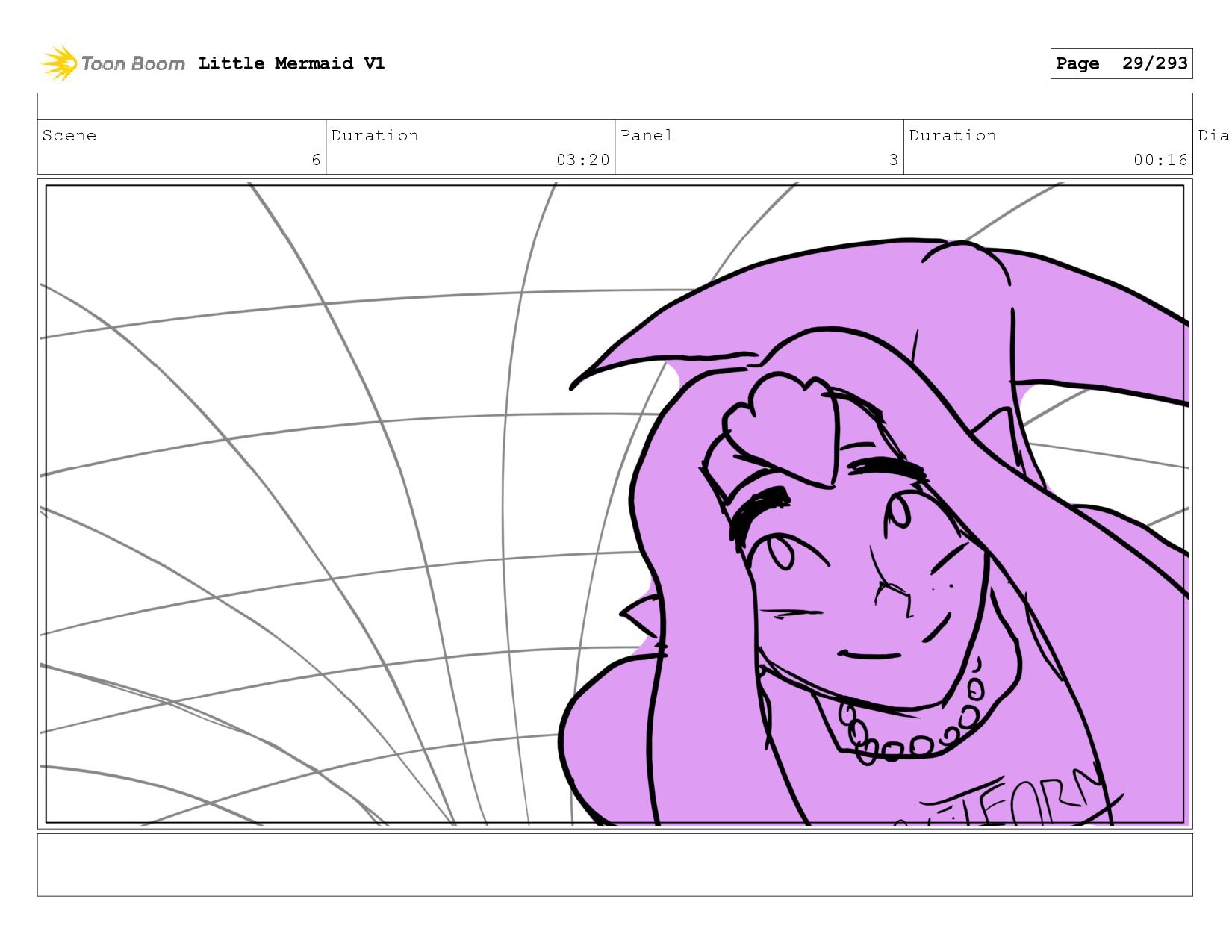Select the panel number '3'
This screenshot has height=952, width=1232.
tap(894, 160)
